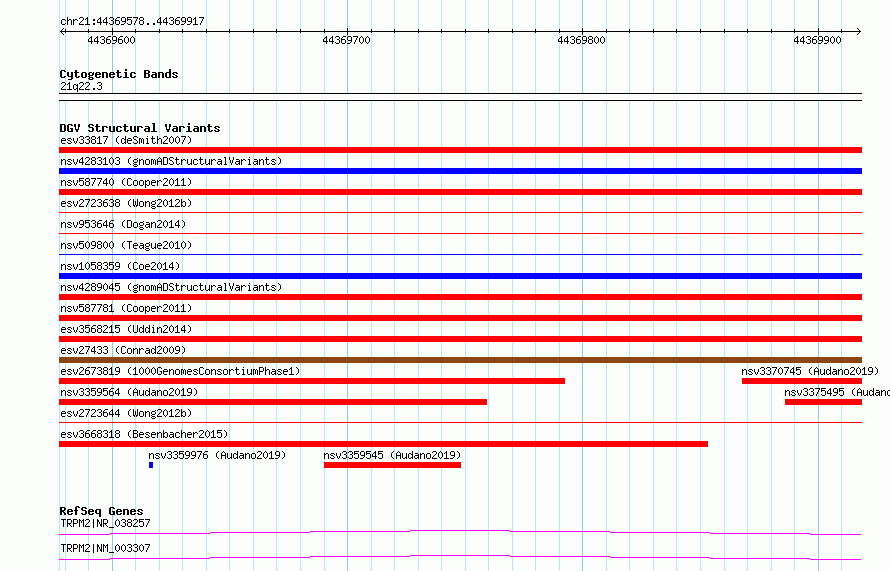Click the short red bar under nsv3370745
The image size is (890, 571).
[x=802, y=381]
